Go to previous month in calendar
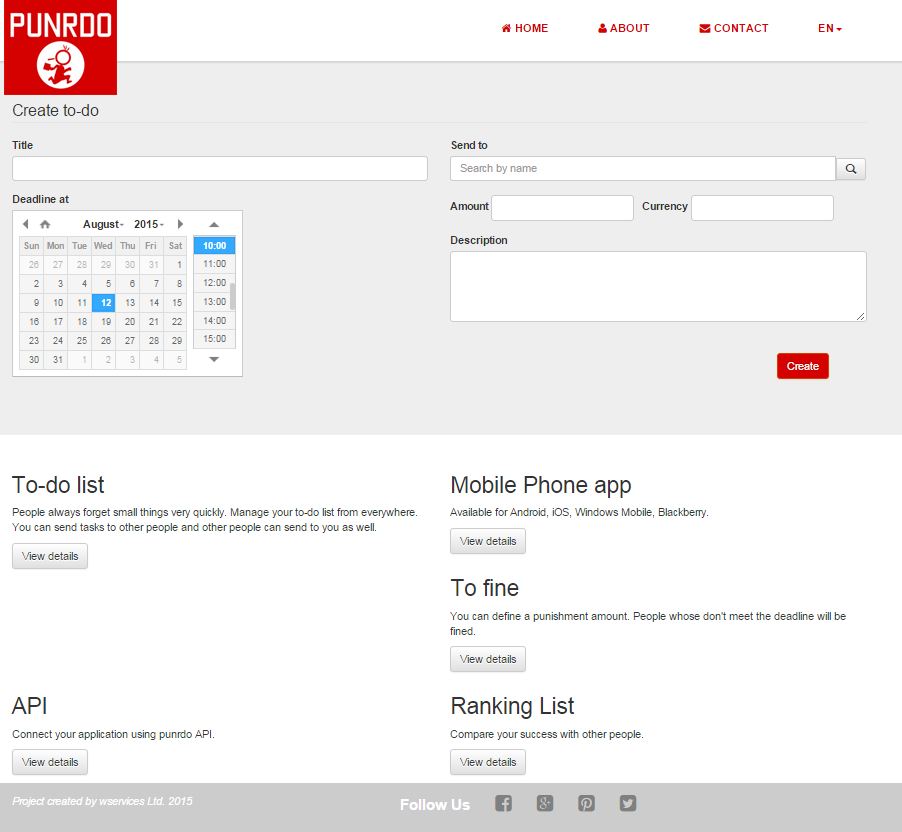The width and height of the screenshot is (902, 832). (26, 224)
